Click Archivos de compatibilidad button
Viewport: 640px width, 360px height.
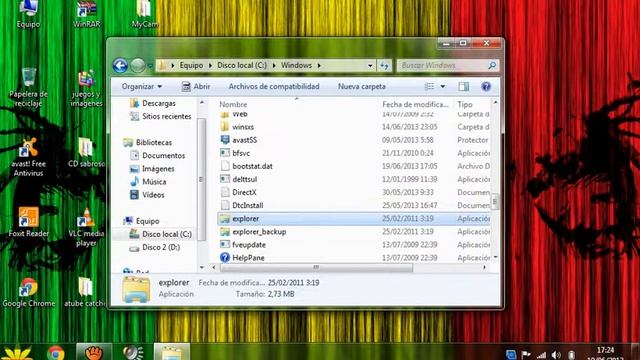(x=274, y=87)
